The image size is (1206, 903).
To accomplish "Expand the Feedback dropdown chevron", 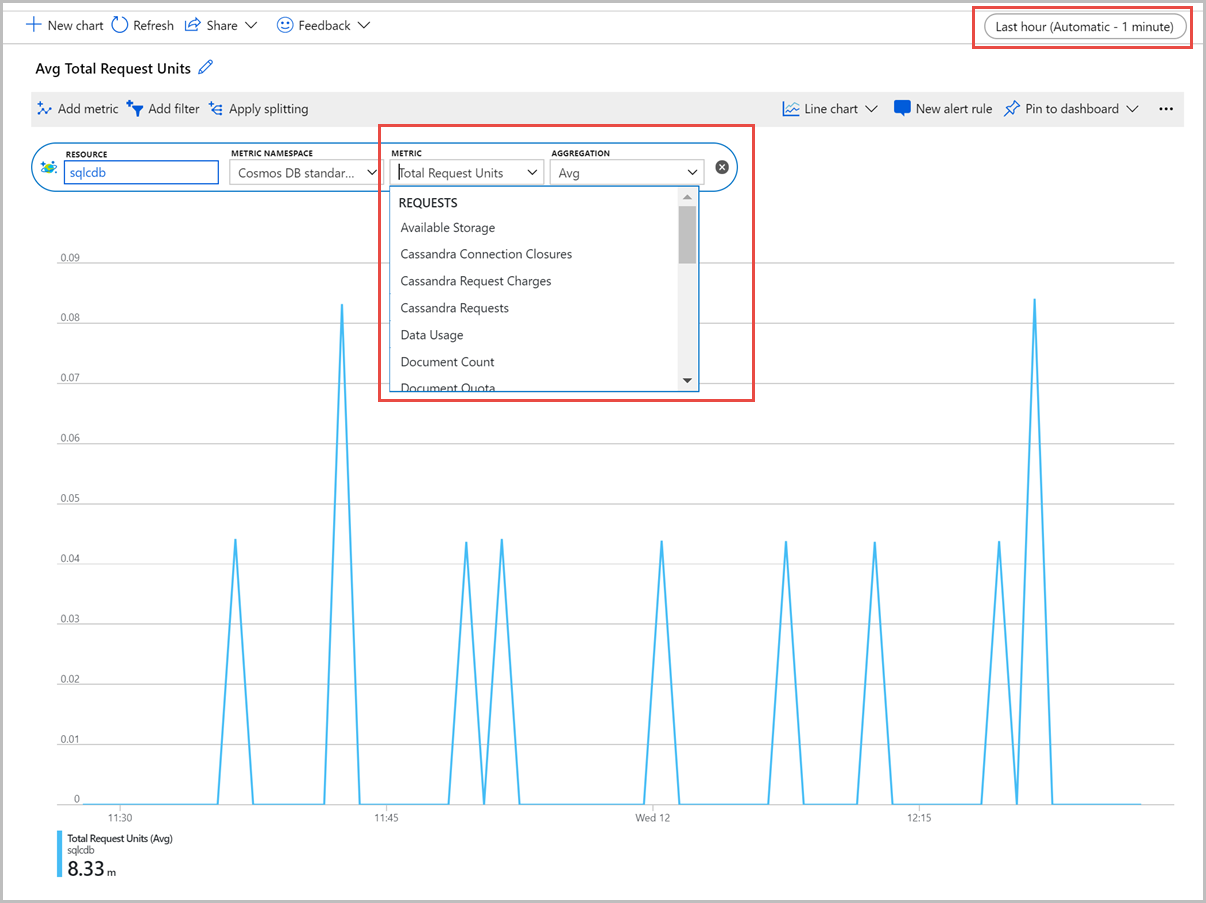I will [363, 25].
